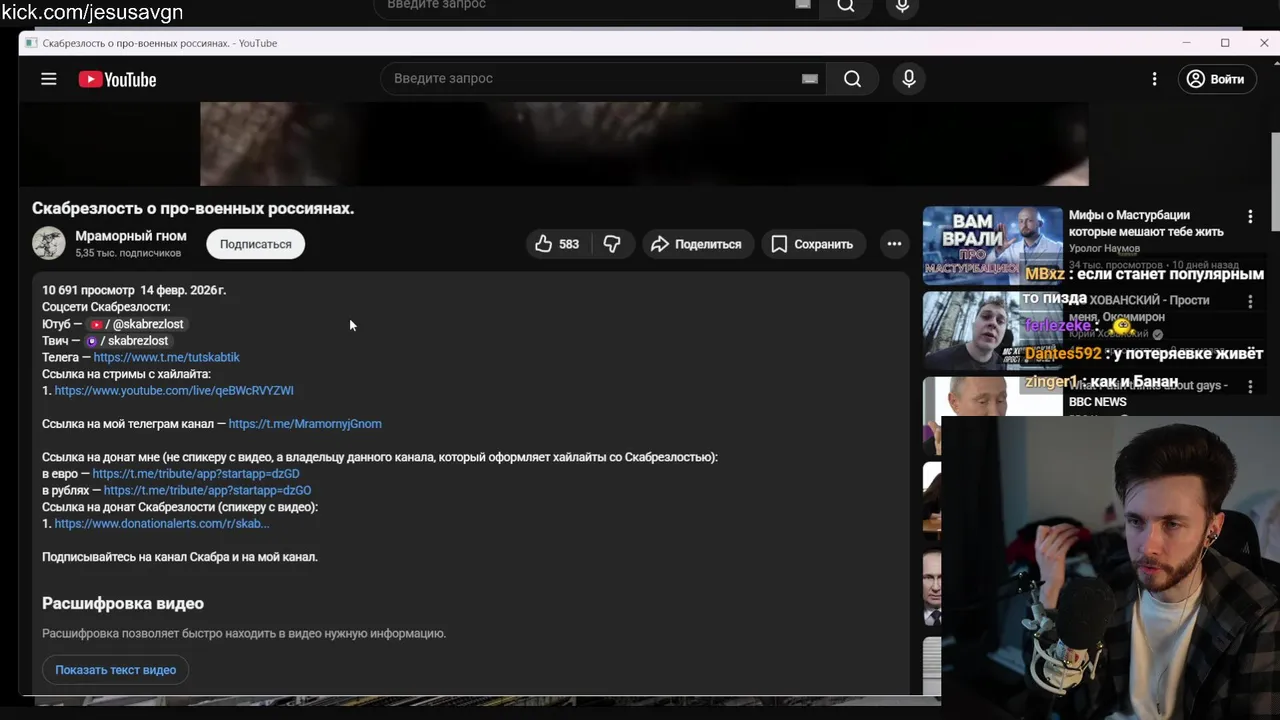
Task: Click Сохранить save button
Action: (812, 244)
